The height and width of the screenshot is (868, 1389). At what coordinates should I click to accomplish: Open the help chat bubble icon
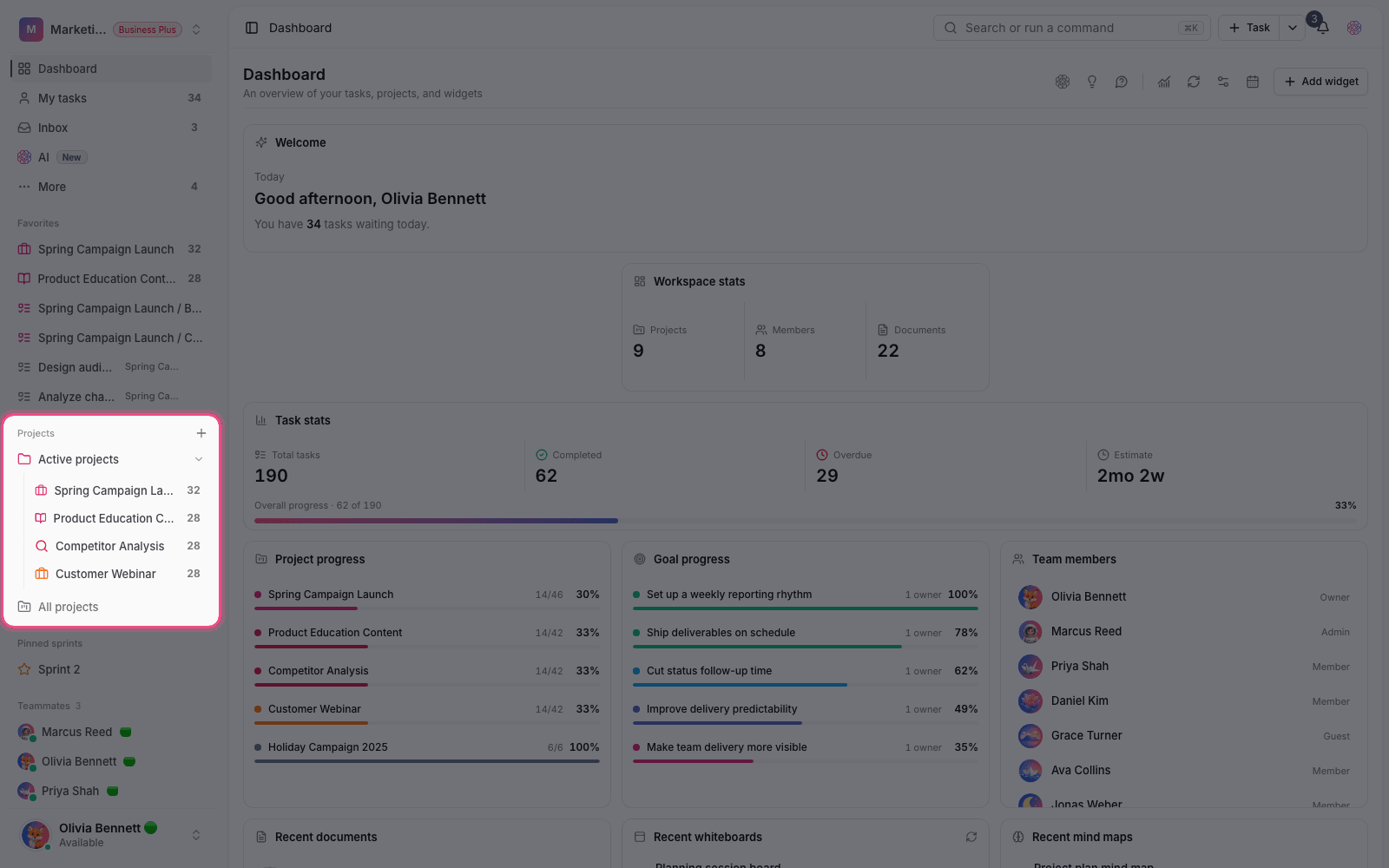tap(1122, 82)
